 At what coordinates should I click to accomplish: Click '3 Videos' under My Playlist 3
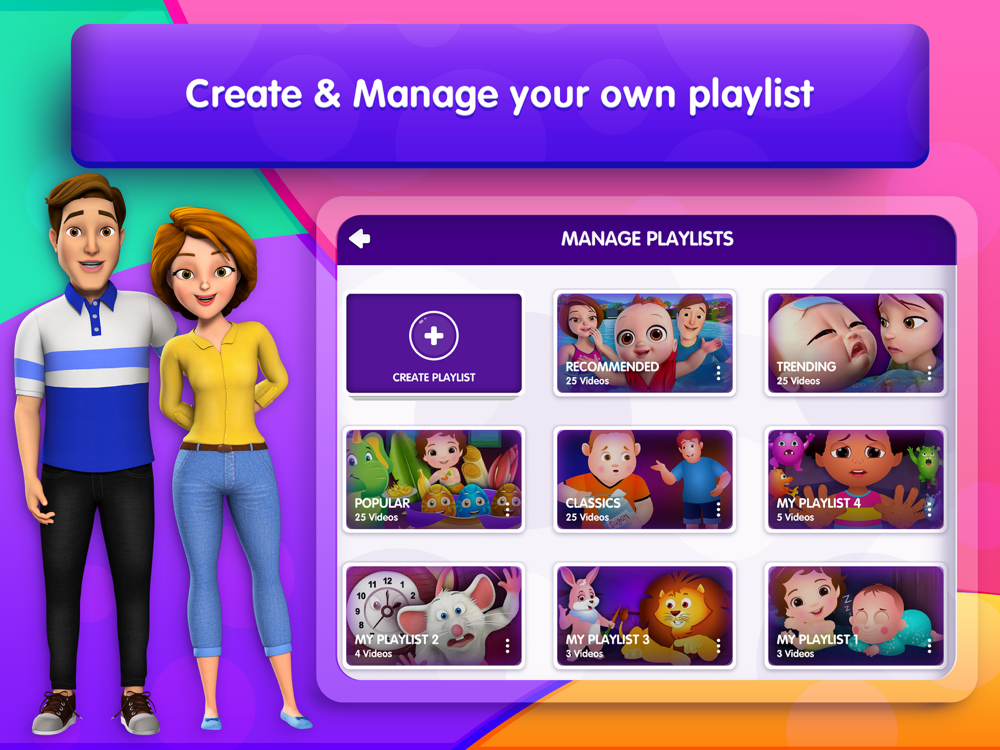click(584, 654)
